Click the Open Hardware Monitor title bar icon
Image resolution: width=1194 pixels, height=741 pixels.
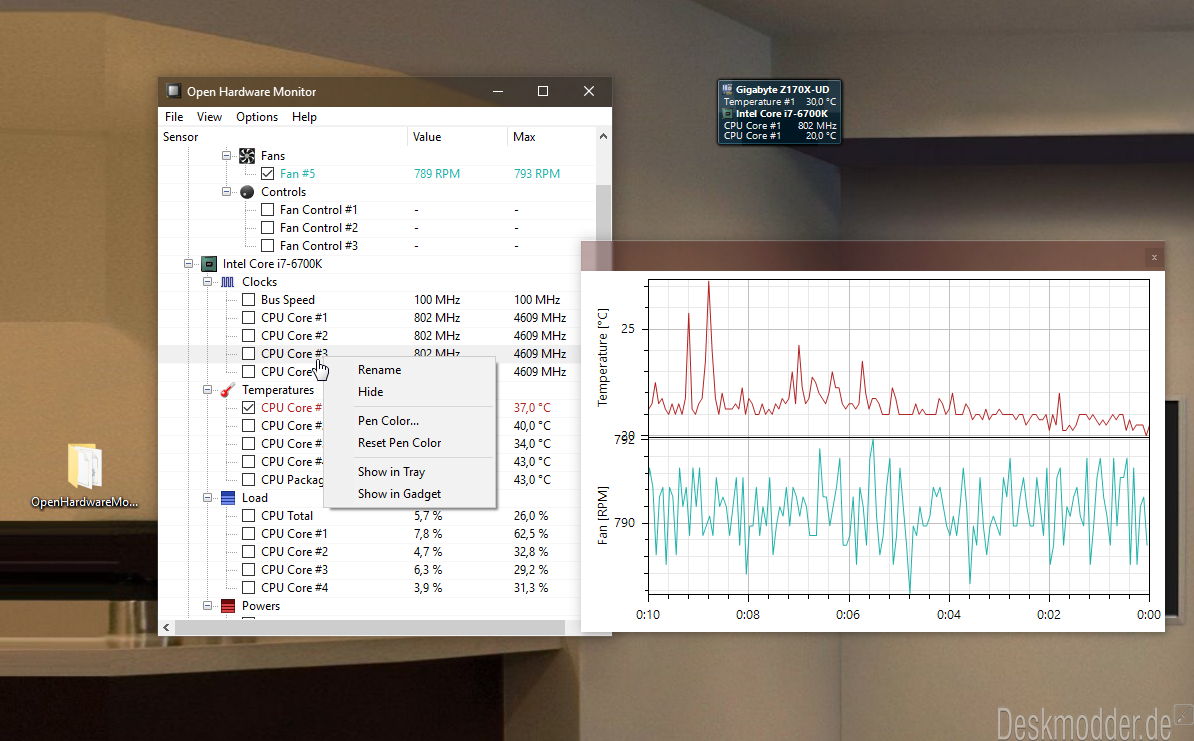[174, 91]
